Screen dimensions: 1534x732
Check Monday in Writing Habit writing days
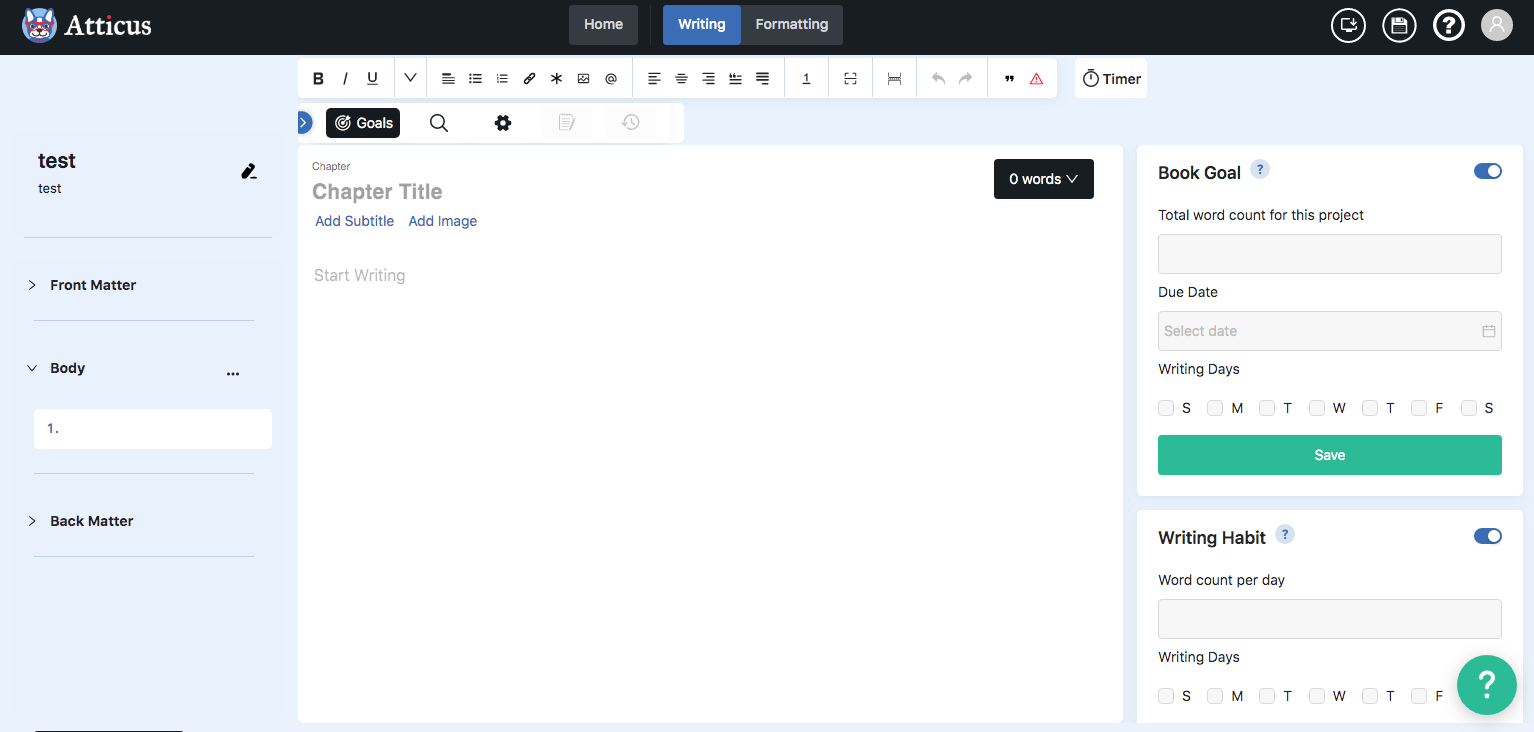[1215, 696]
